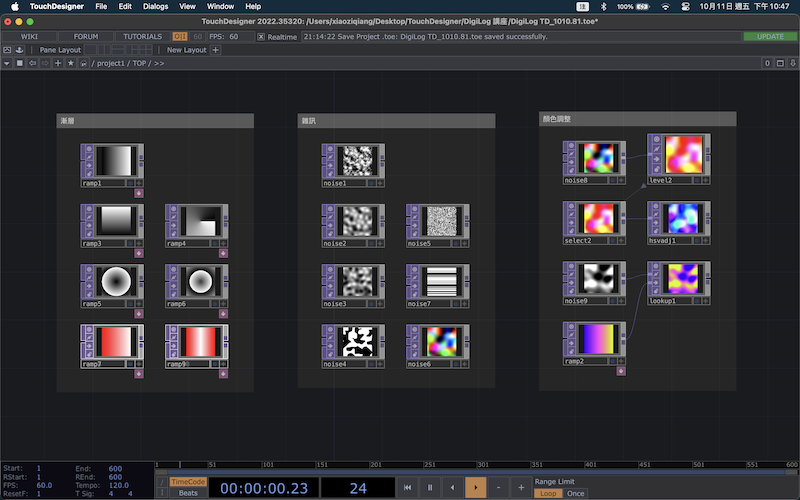Jump to the timeline start

pos(407,487)
